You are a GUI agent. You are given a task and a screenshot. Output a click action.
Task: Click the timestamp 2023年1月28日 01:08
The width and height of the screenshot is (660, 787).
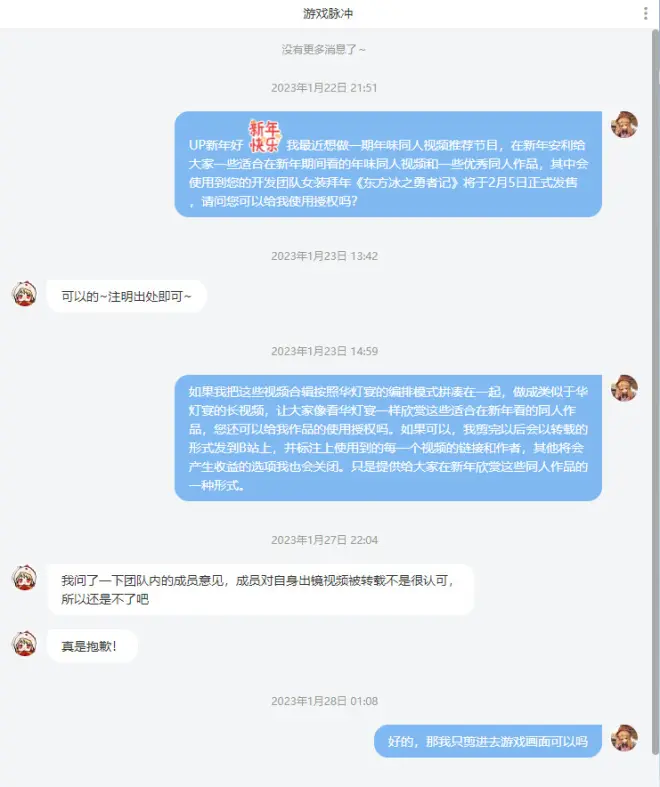[324, 701]
